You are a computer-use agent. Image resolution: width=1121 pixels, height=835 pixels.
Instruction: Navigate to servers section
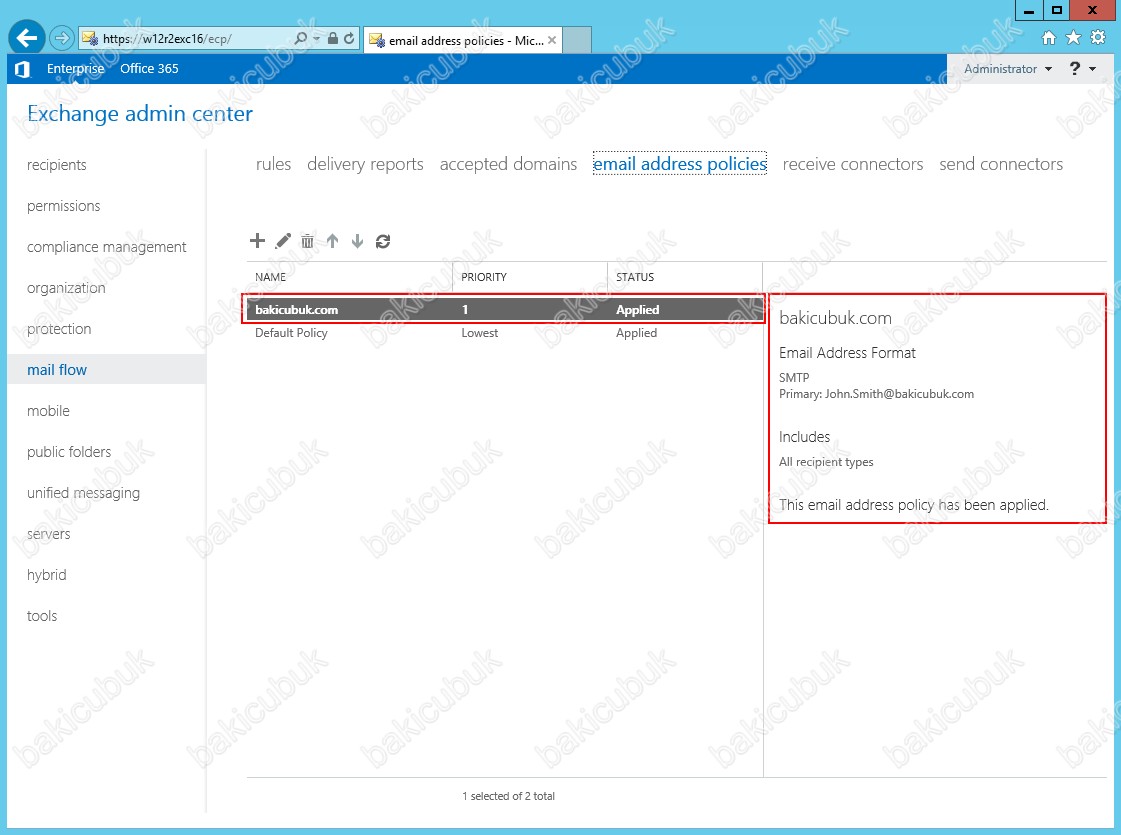click(49, 534)
